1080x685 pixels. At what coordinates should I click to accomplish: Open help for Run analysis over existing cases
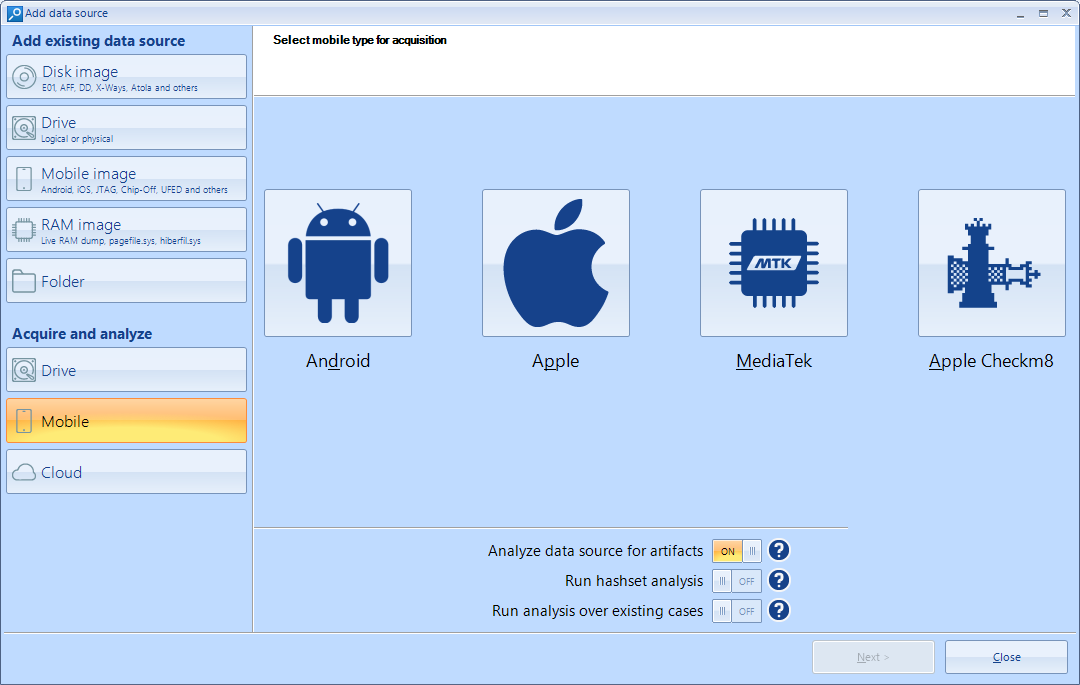(x=779, y=611)
